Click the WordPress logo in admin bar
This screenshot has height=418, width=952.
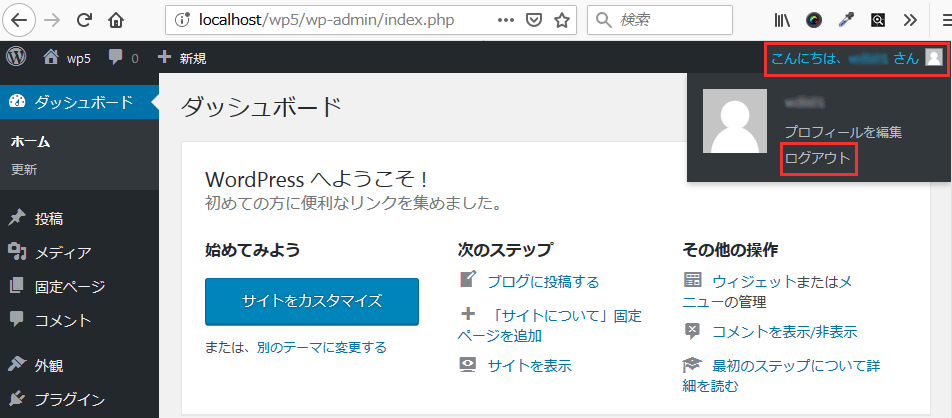click(15, 58)
